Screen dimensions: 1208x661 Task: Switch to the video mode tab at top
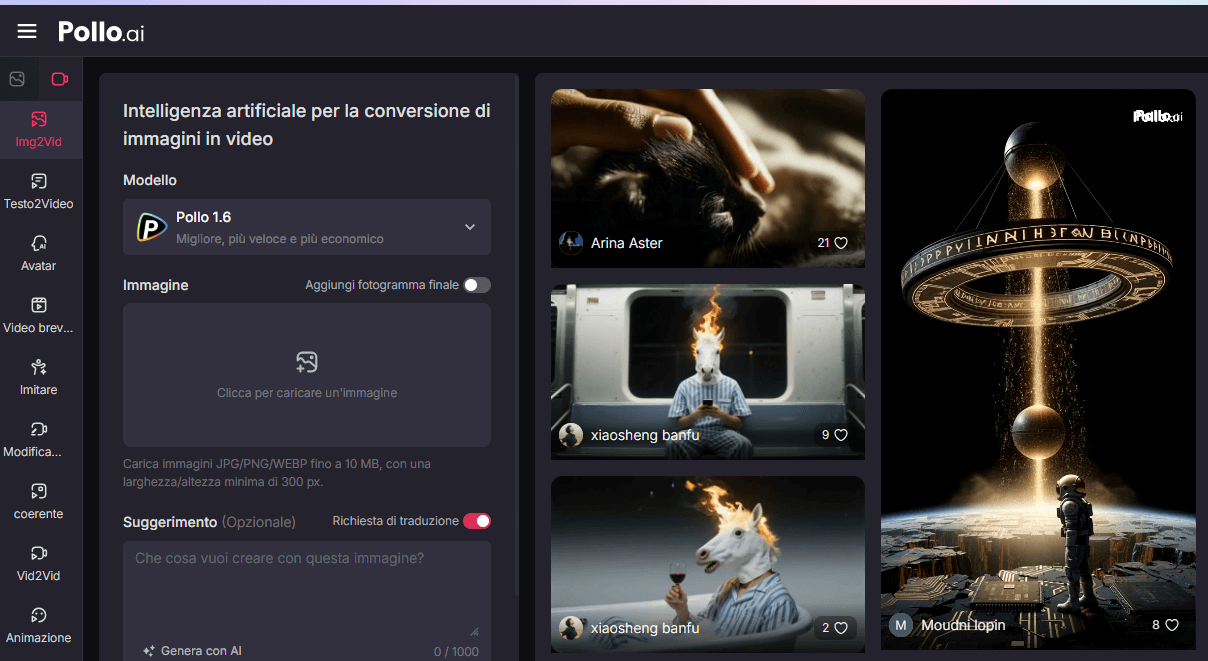coord(58,78)
